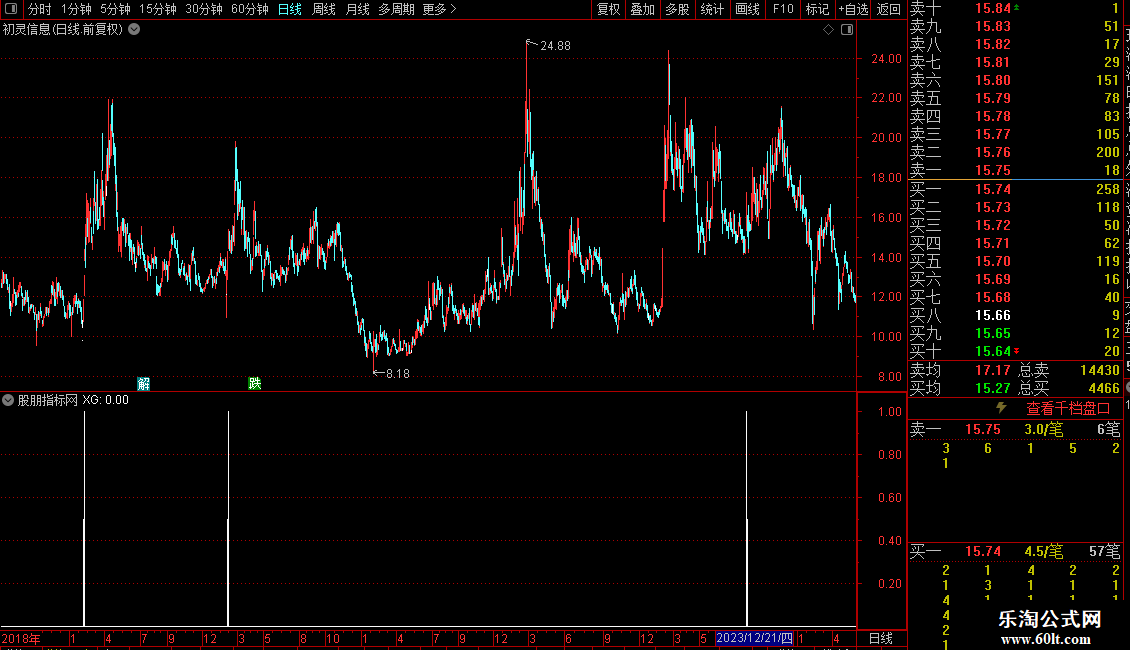Open 多股 multi-stock view
The height and width of the screenshot is (650, 1130).
click(677, 9)
